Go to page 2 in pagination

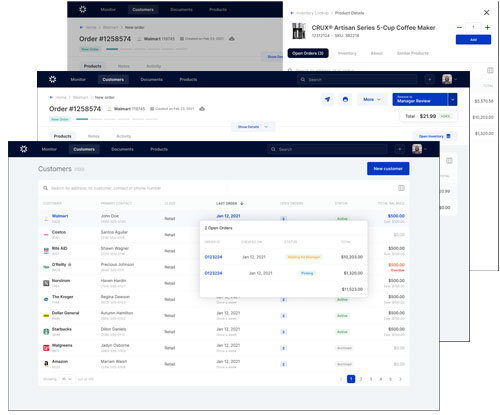click(x=361, y=379)
